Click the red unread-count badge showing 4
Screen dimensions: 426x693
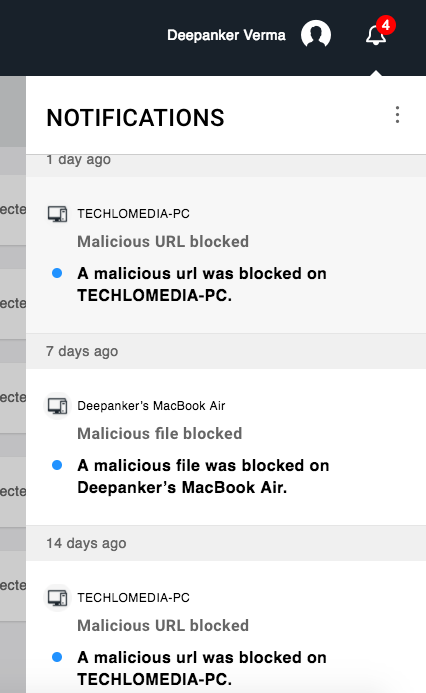(386, 25)
